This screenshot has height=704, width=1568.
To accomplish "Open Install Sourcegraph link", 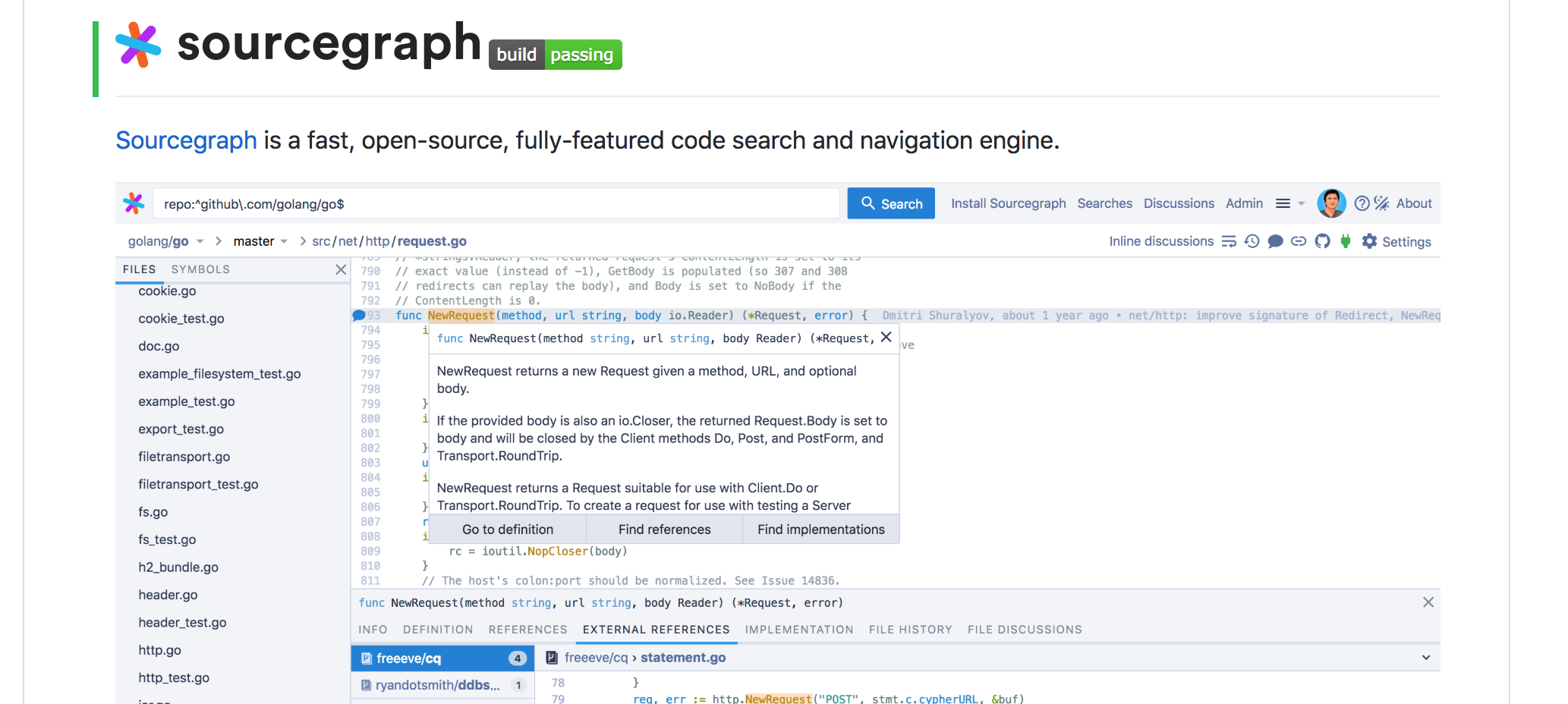I will pyautogui.click(x=1008, y=203).
